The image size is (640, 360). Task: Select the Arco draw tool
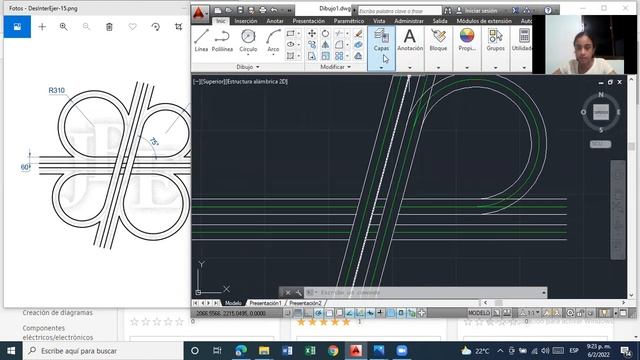point(273,41)
